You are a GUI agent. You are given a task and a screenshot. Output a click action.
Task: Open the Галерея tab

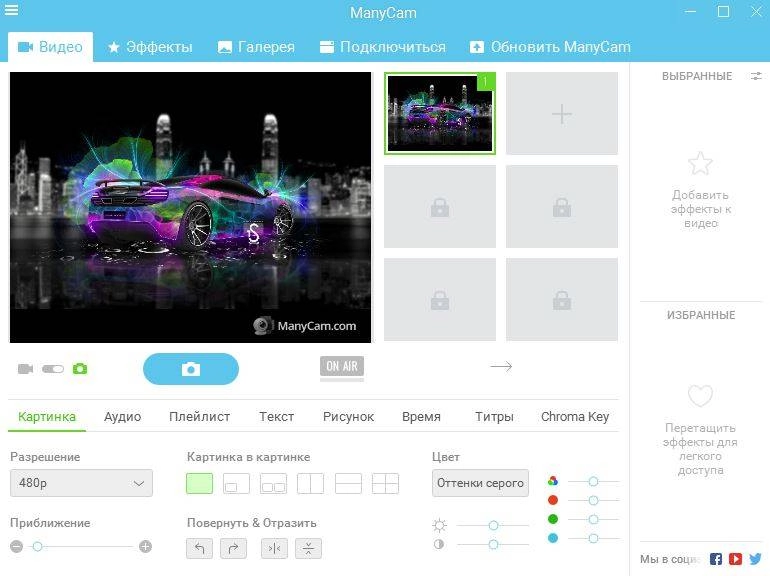point(256,47)
